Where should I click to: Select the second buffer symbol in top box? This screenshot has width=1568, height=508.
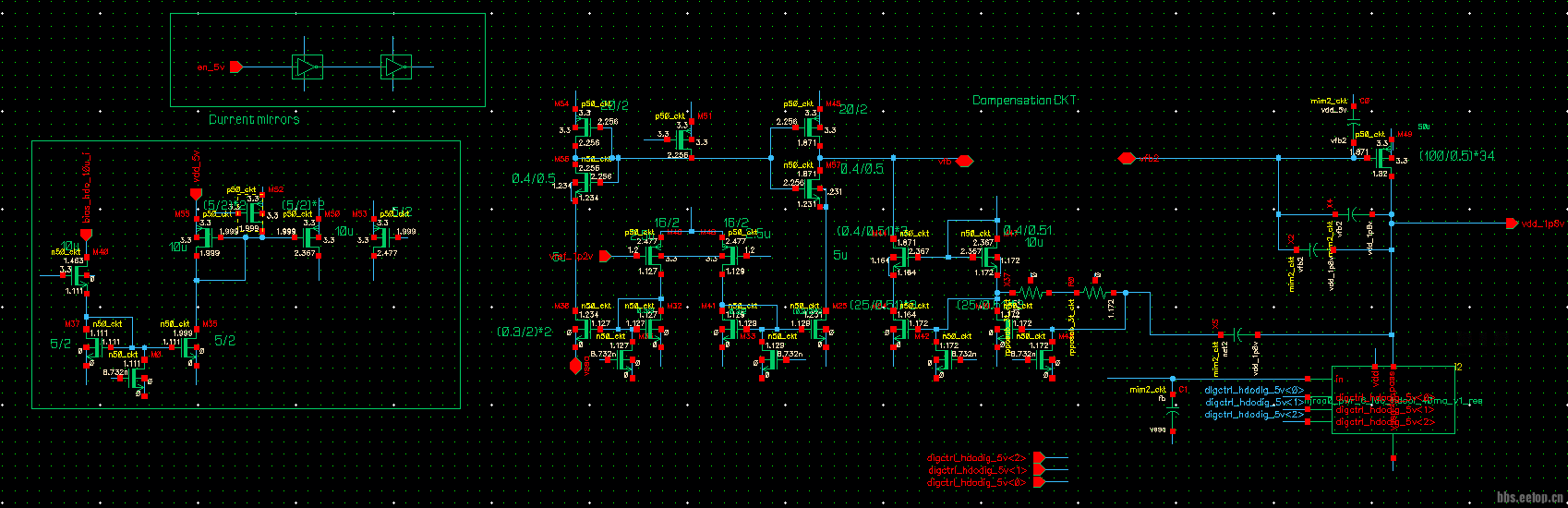(x=395, y=67)
